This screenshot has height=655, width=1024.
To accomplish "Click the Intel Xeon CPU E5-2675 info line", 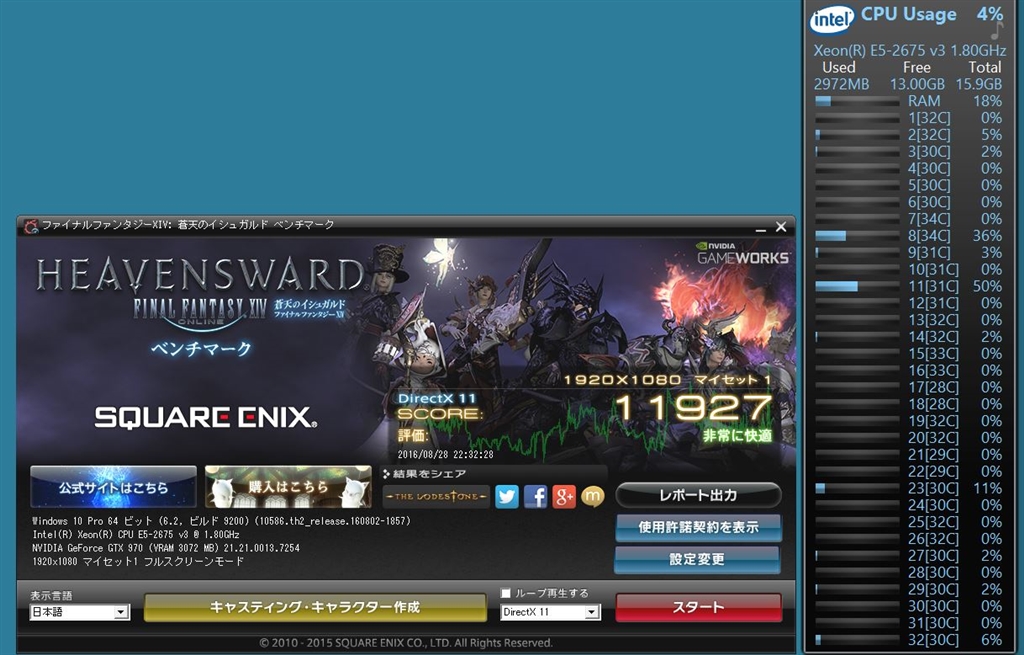I will pos(136,534).
